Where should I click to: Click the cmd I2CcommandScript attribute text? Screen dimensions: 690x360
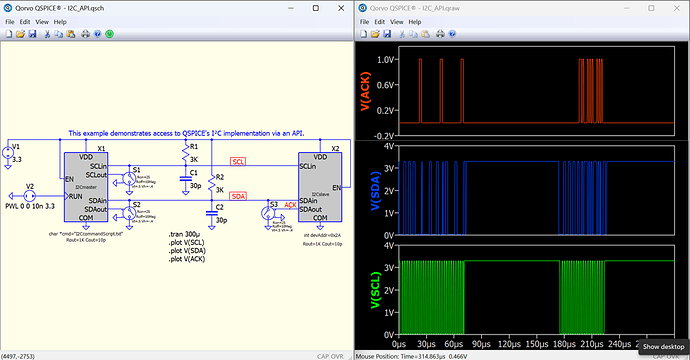coord(86,234)
